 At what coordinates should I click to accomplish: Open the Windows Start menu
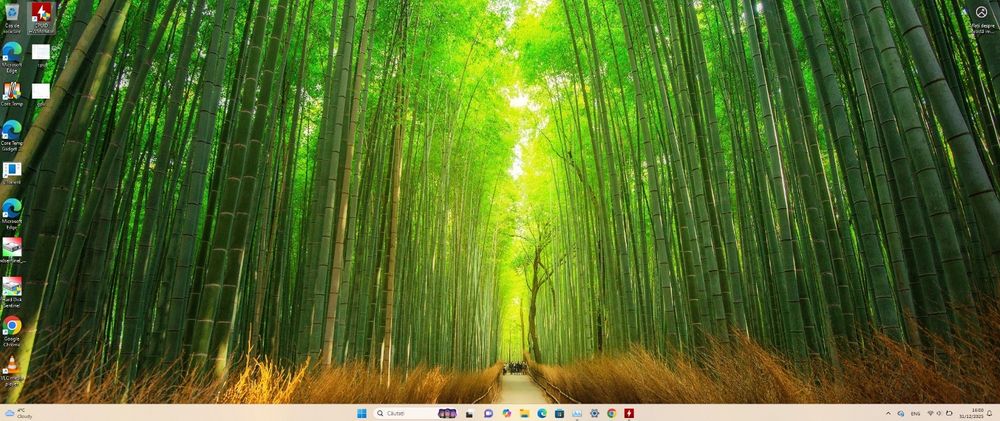click(x=362, y=413)
